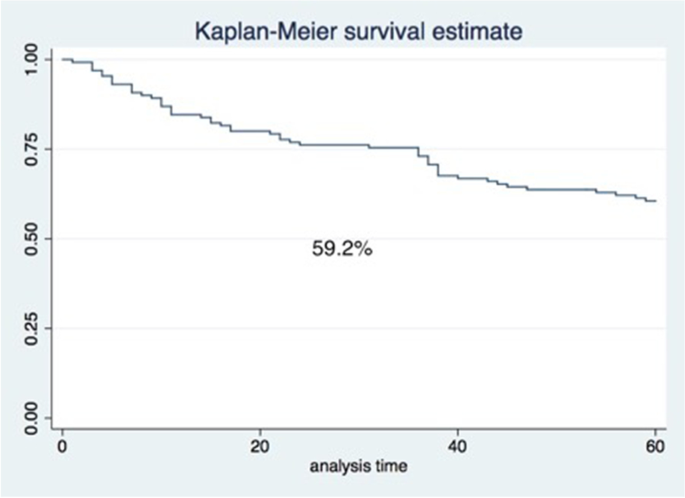
Task: Select the 20 x-axis tick label
Action: click(x=261, y=445)
